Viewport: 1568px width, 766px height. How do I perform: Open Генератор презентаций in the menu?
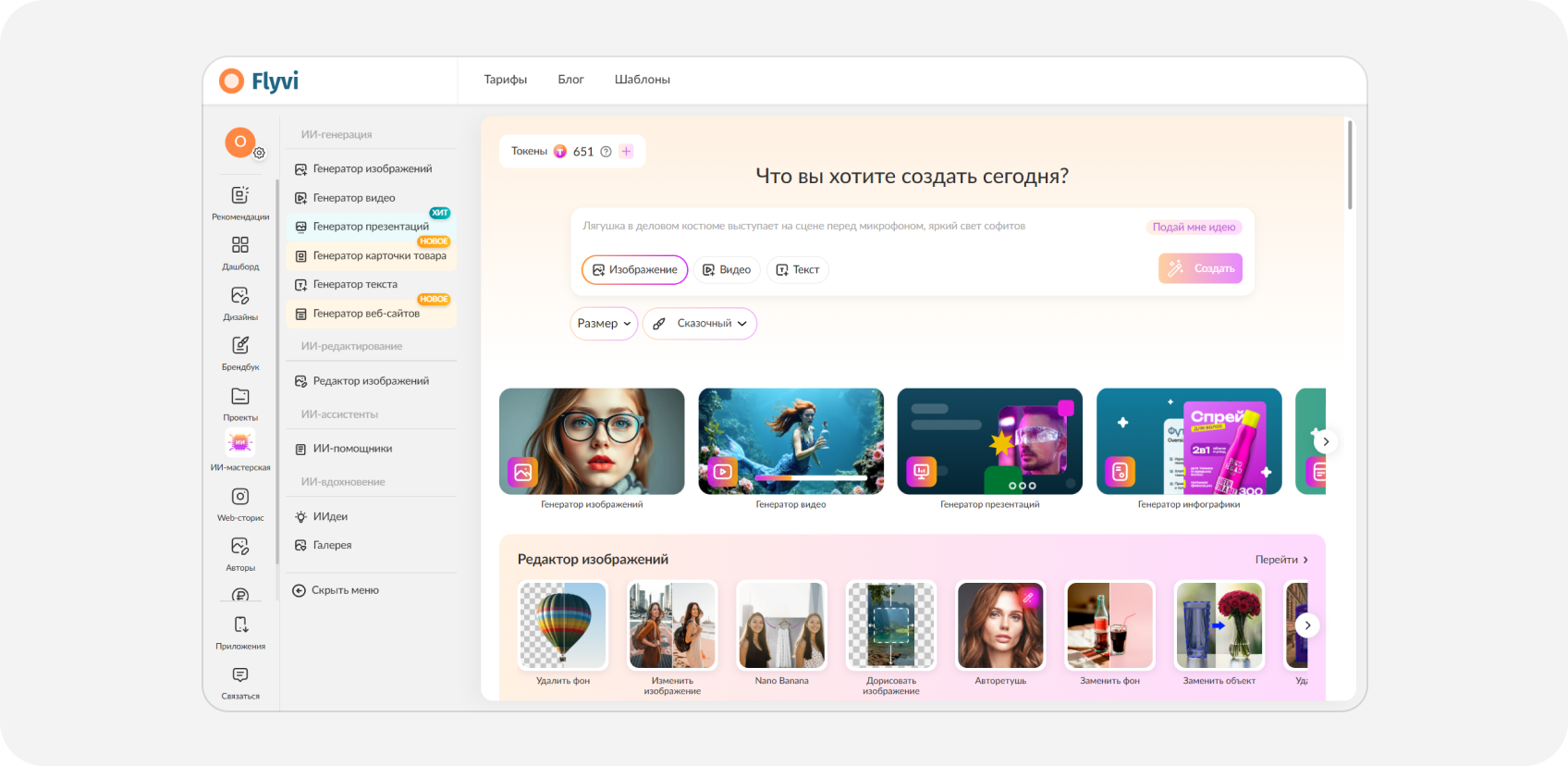coord(371,227)
